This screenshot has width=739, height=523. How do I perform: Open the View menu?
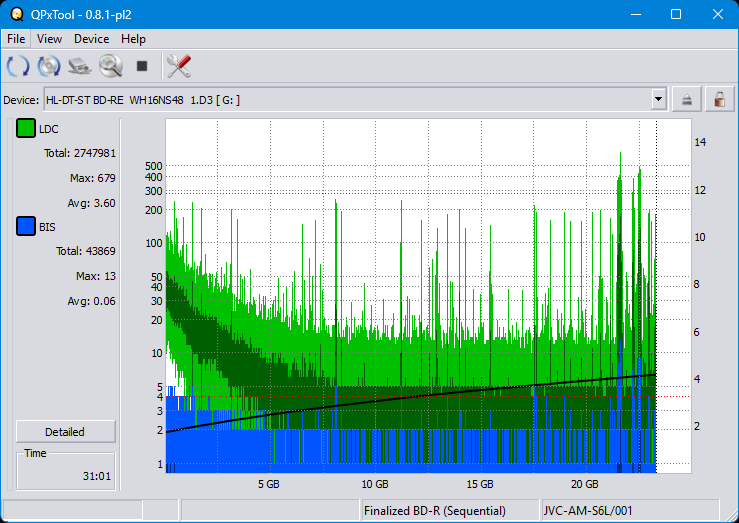click(x=49, y=39)
